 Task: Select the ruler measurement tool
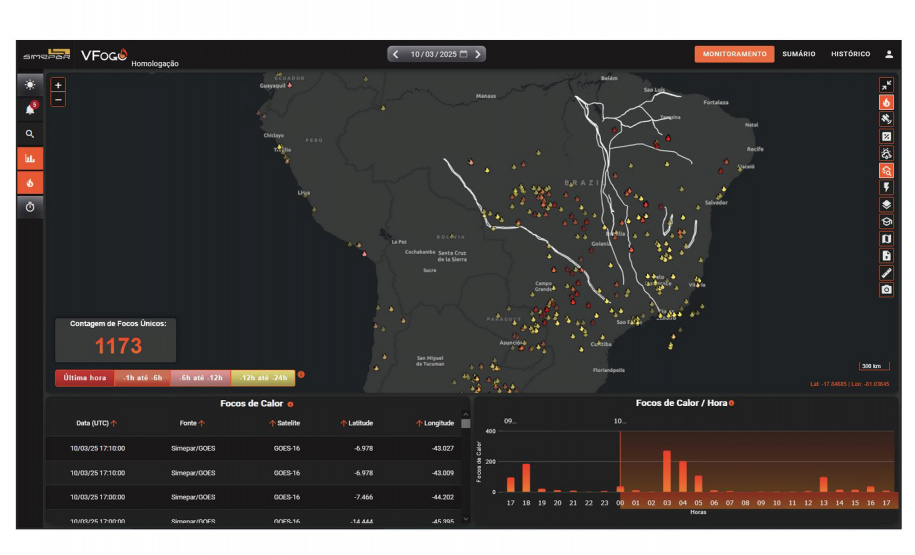[886, 273]
